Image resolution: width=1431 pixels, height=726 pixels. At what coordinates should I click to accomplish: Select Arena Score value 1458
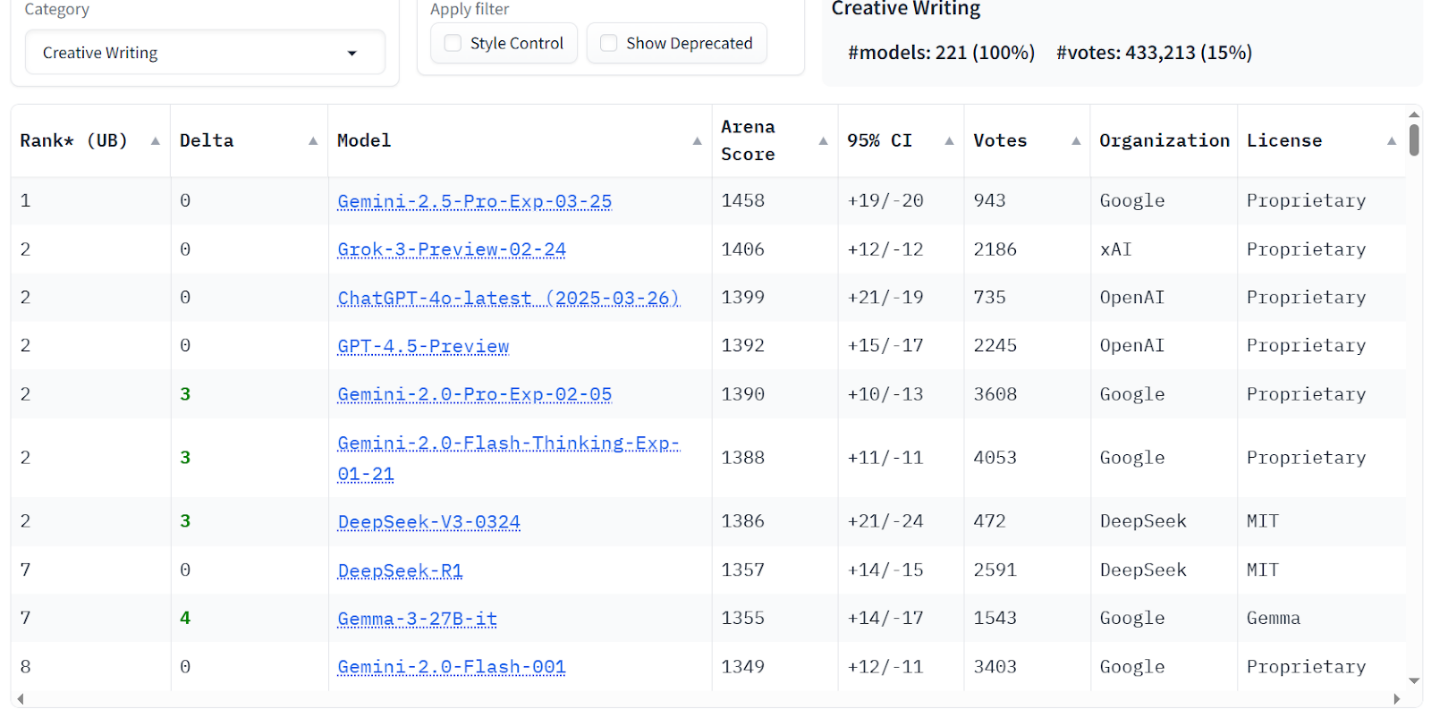[743, 201]
